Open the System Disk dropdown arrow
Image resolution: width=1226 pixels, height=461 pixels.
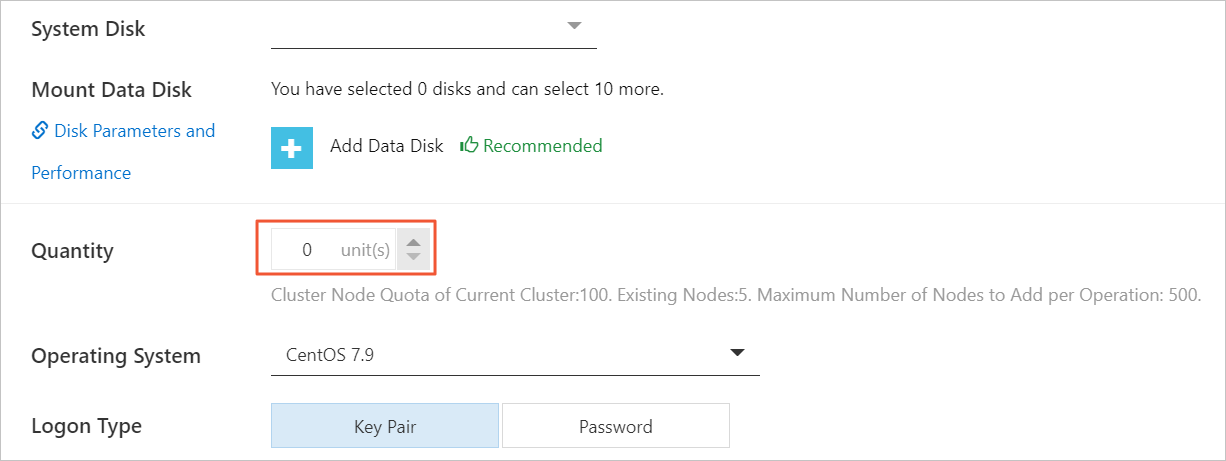point(574,26)
